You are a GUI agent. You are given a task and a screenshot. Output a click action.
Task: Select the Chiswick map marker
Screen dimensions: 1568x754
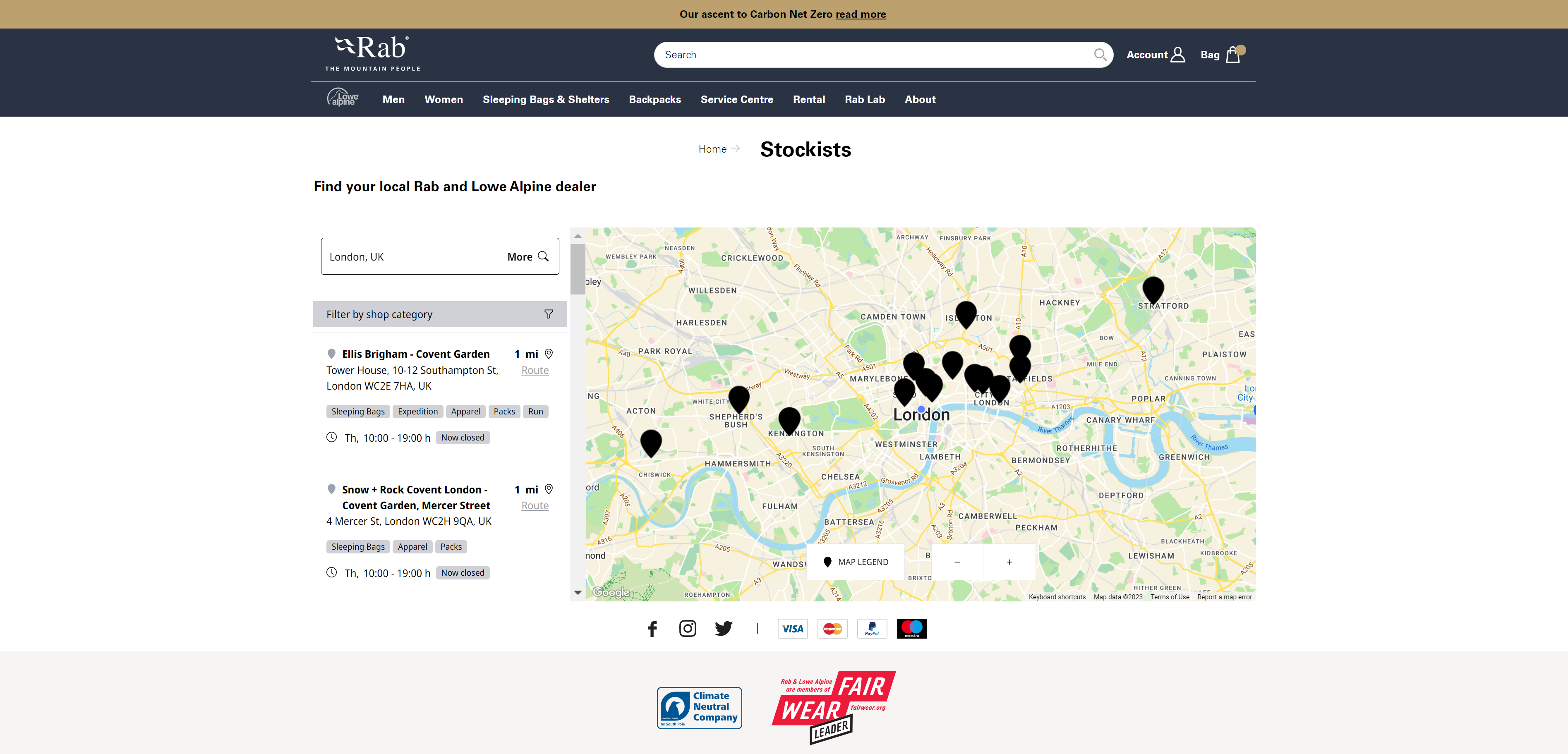point(651,443)
